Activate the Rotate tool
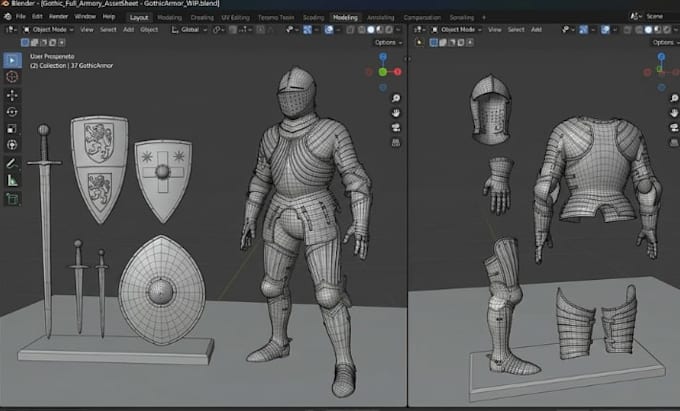The height and width of the screenshot is (411, 680). 12,112
